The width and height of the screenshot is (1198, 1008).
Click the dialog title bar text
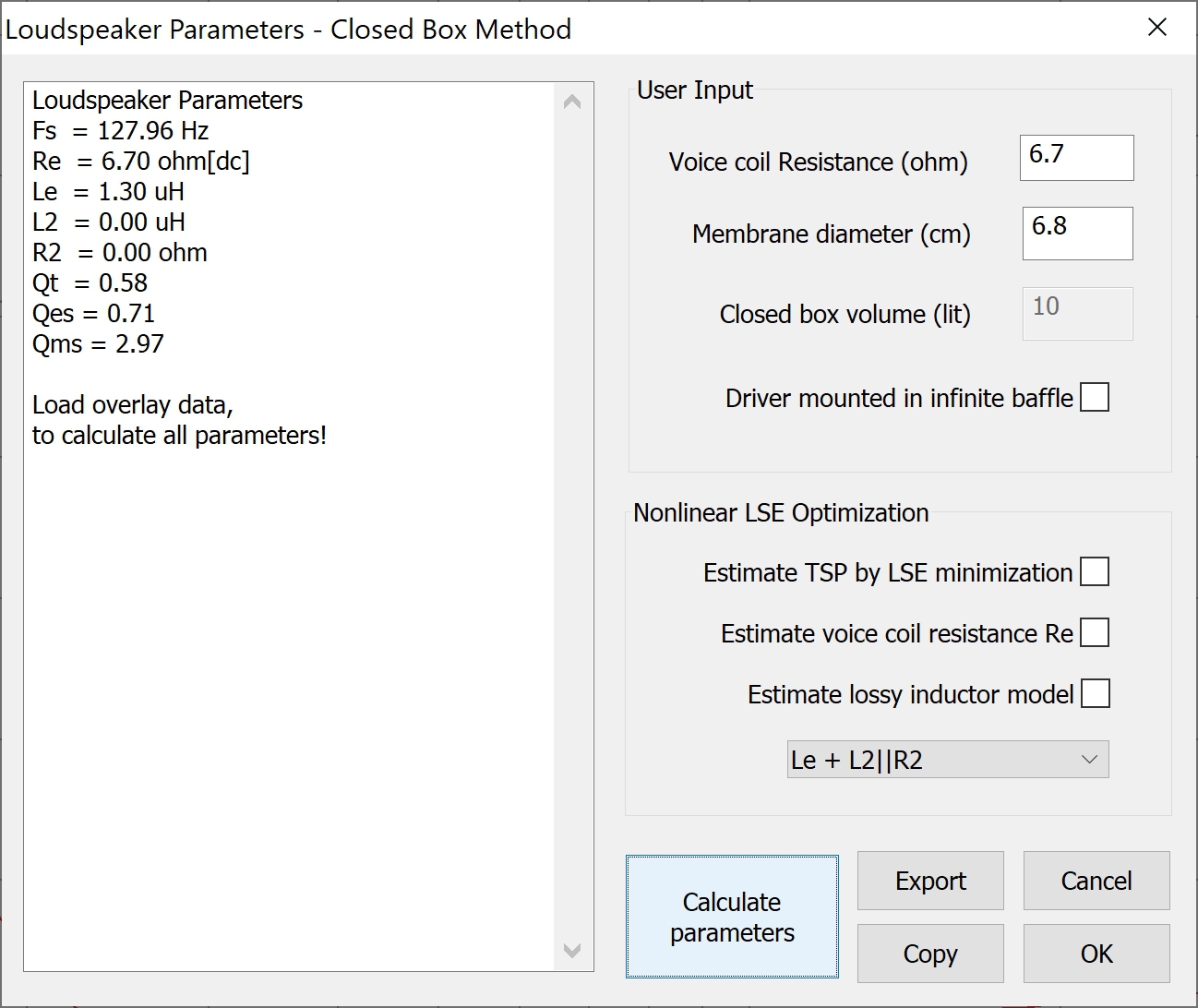pos(288,30)
